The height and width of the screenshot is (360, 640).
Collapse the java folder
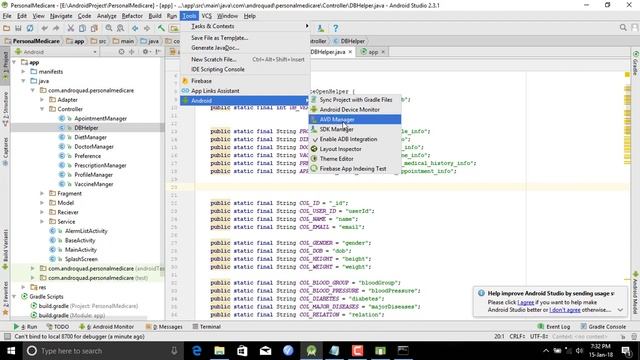[24, 81]
